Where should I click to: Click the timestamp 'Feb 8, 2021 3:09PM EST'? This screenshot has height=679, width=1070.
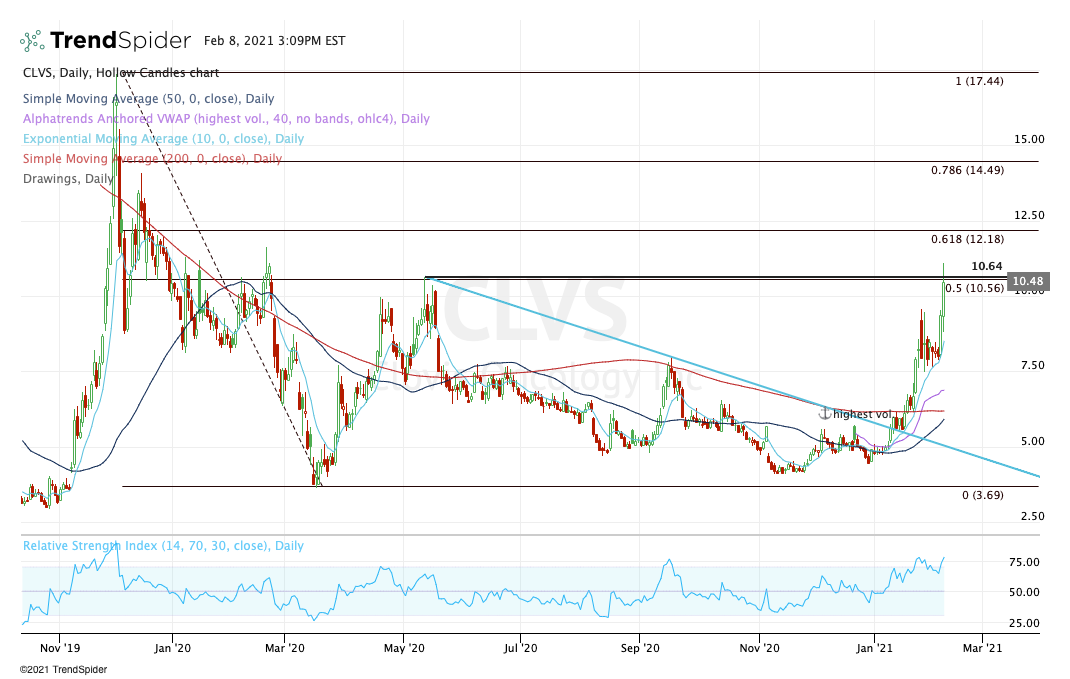tap(274, 41)
